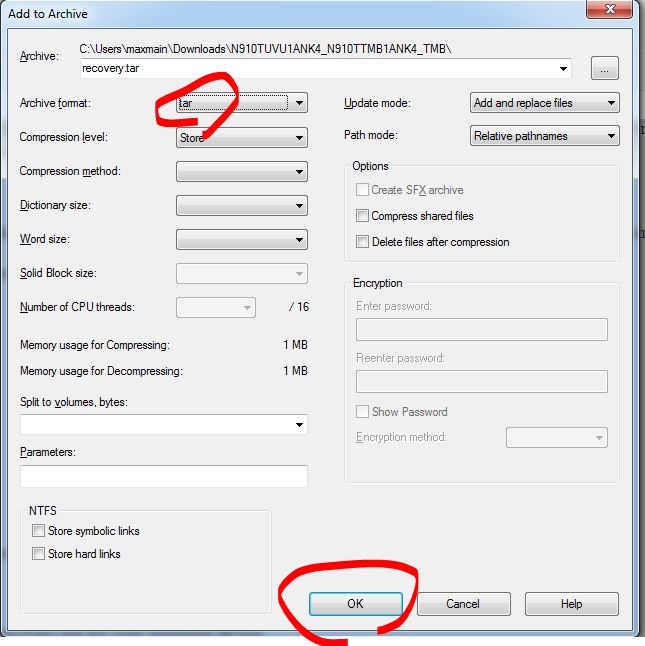Click the Reenter password field
This screenshot has height=646, width=645.
tap(481, 382)
